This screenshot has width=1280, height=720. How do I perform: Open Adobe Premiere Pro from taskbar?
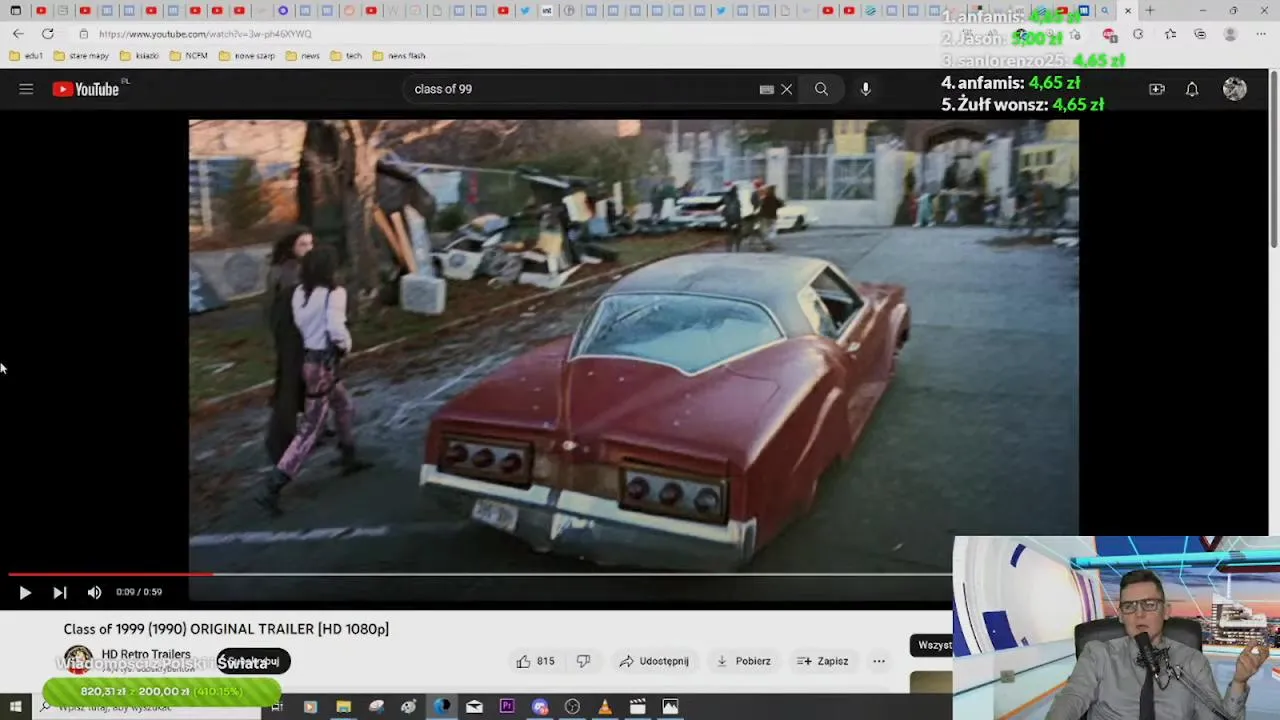click(507, 707)
